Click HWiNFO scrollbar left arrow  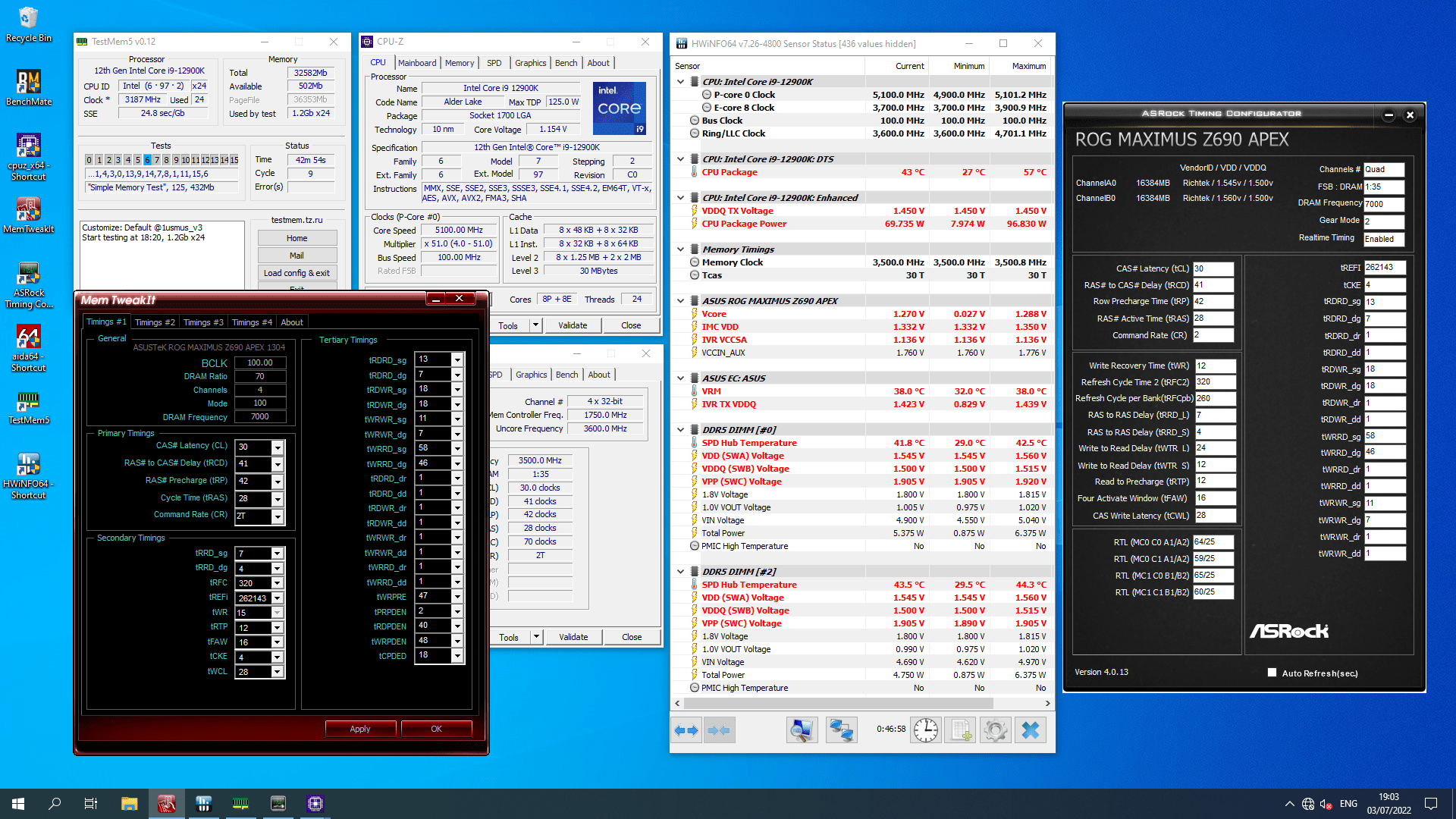coord(677,704)
